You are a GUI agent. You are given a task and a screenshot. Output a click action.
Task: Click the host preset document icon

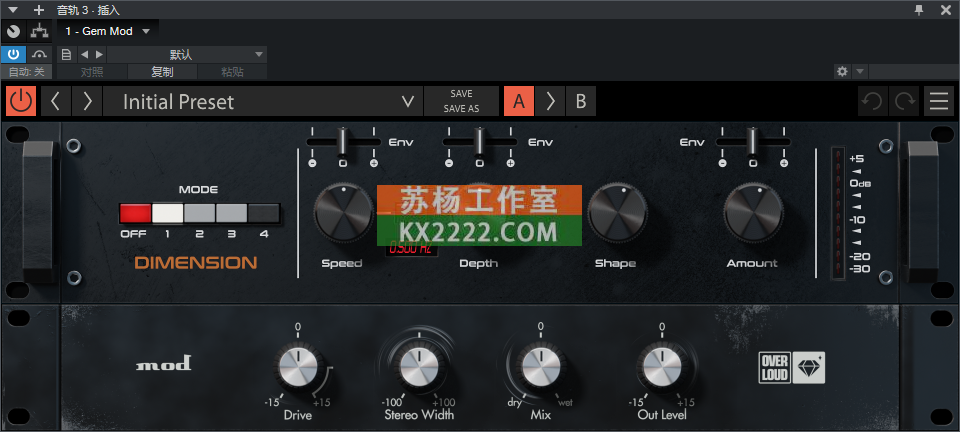(x=67, y=54)
